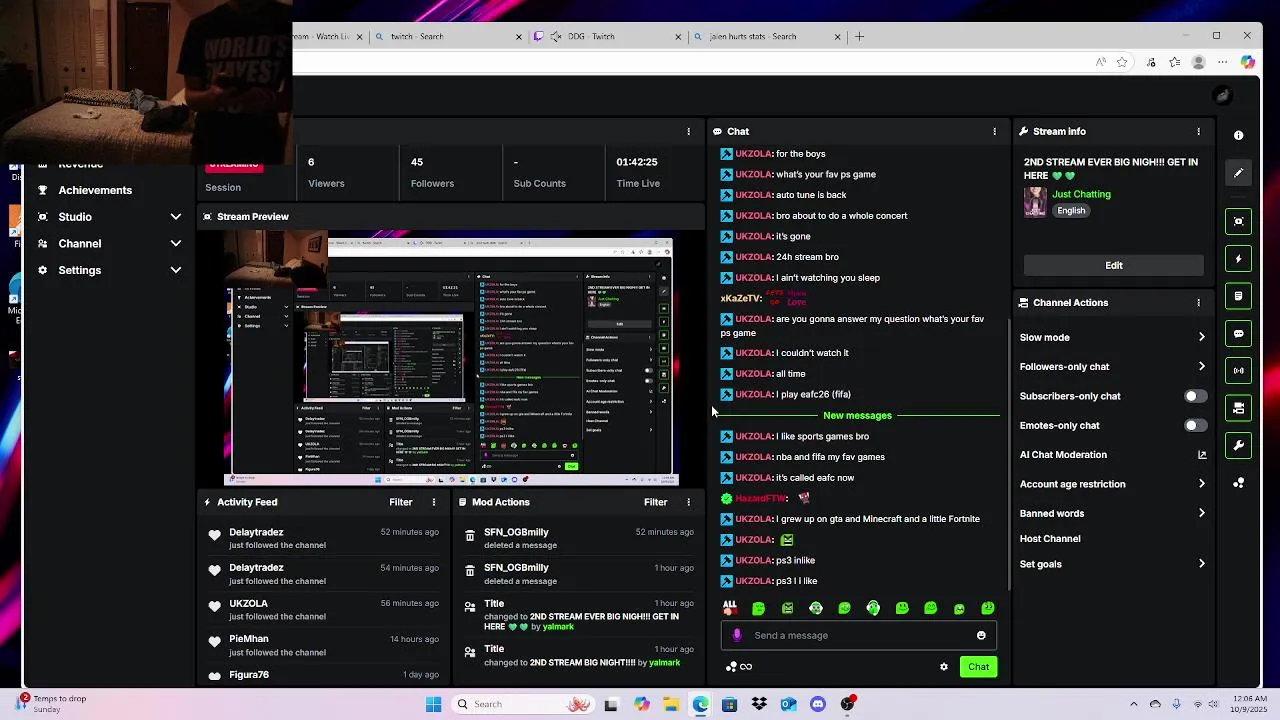
Task: Click the taskbar Search box
Action: 522,704
